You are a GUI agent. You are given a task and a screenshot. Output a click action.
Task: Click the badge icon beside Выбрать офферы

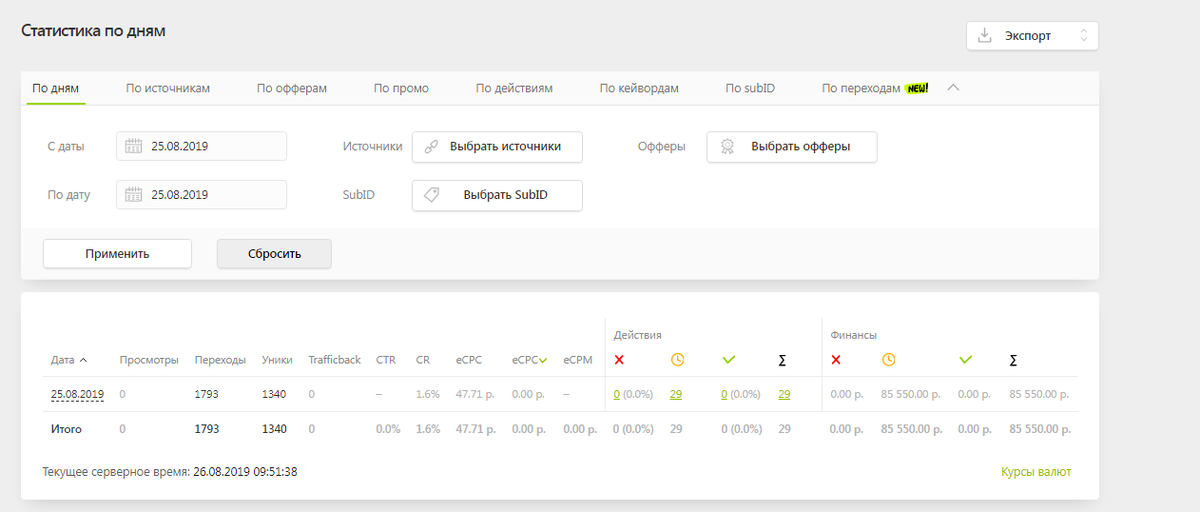[x=728, y=146]
